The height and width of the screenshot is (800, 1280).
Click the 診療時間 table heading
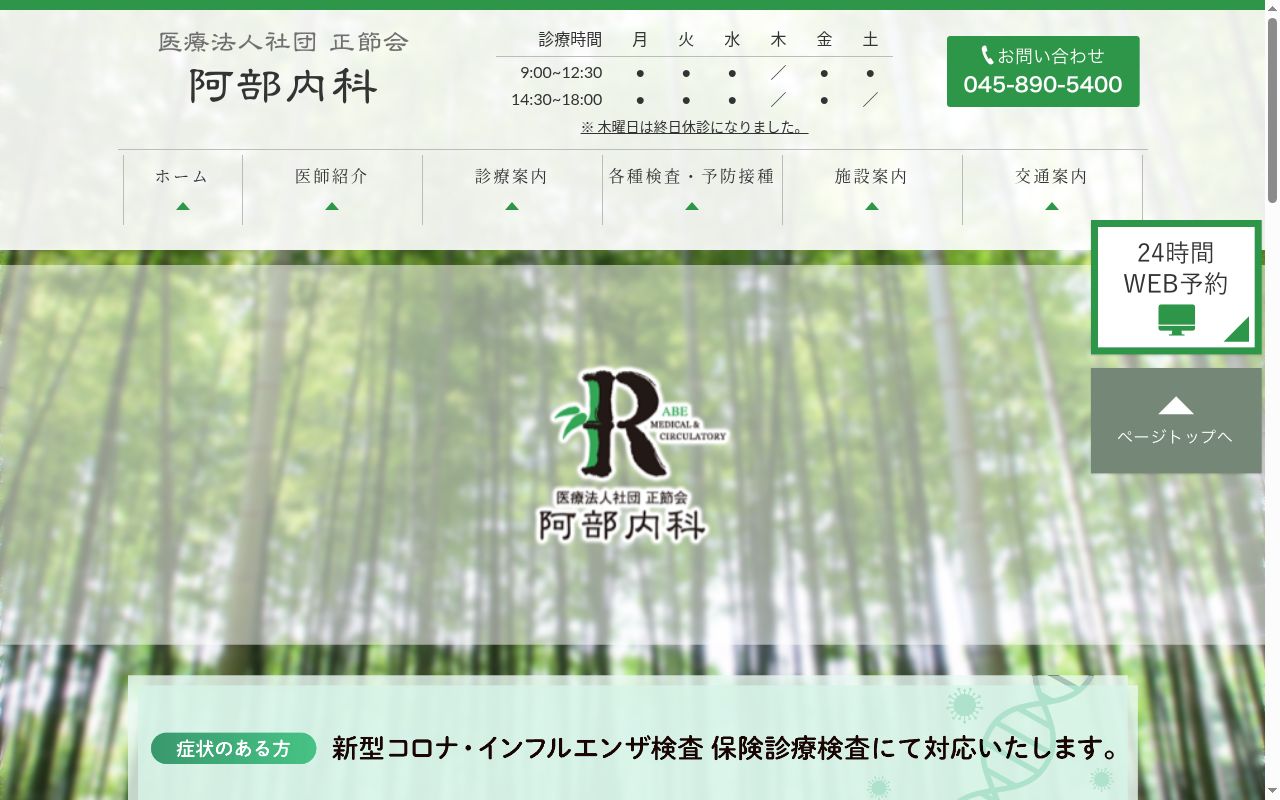[x=570, y=40]
